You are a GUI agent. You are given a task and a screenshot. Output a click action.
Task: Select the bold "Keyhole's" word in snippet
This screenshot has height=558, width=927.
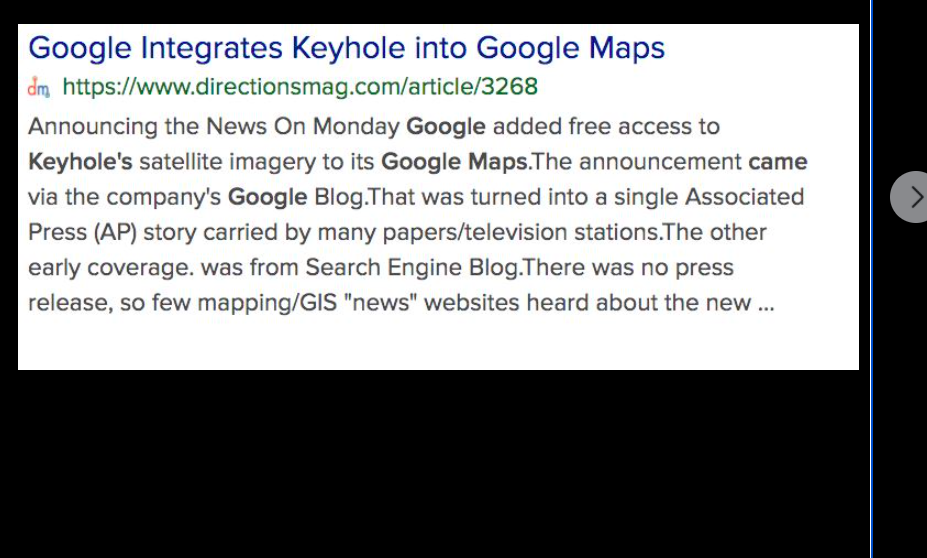click(80, 162)
